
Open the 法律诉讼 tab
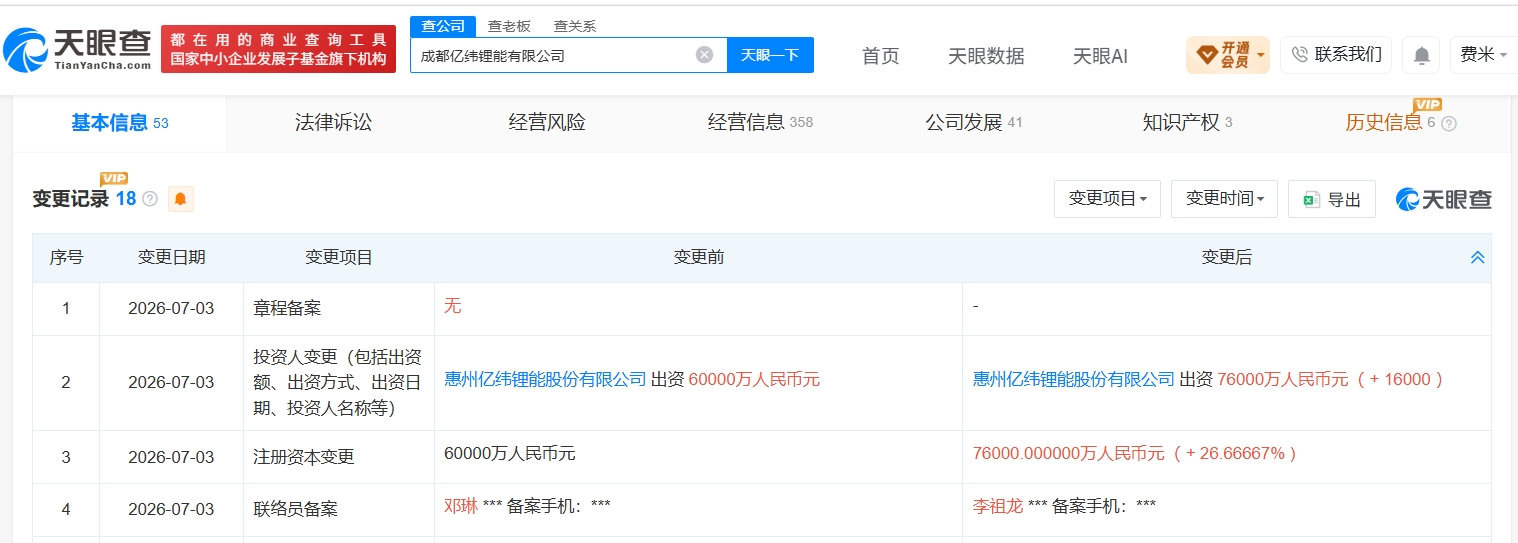pos(333,123)
